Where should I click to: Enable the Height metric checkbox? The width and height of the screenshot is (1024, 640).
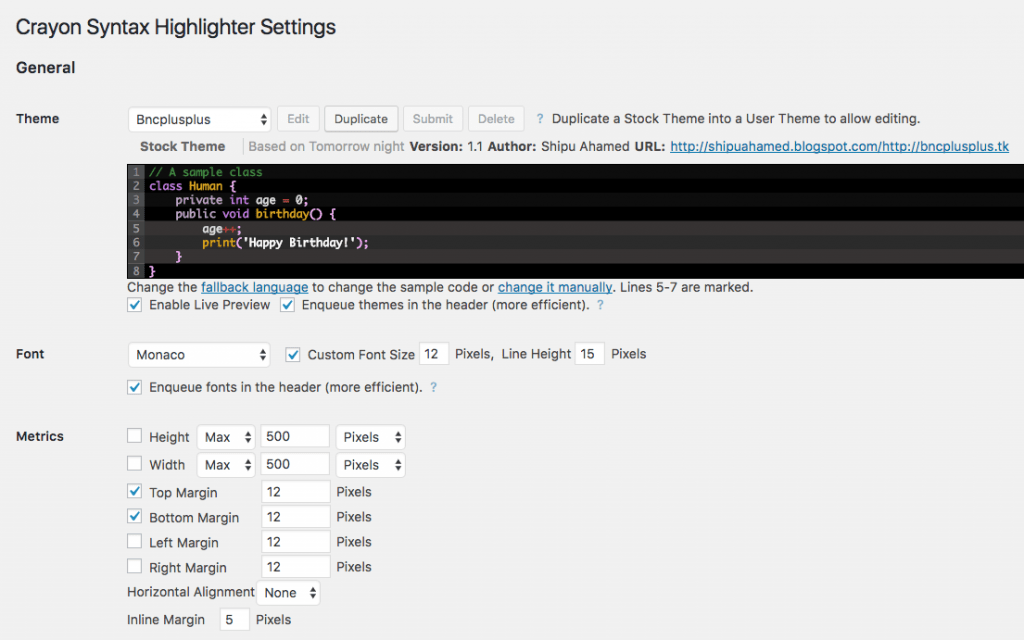point(135,437)
